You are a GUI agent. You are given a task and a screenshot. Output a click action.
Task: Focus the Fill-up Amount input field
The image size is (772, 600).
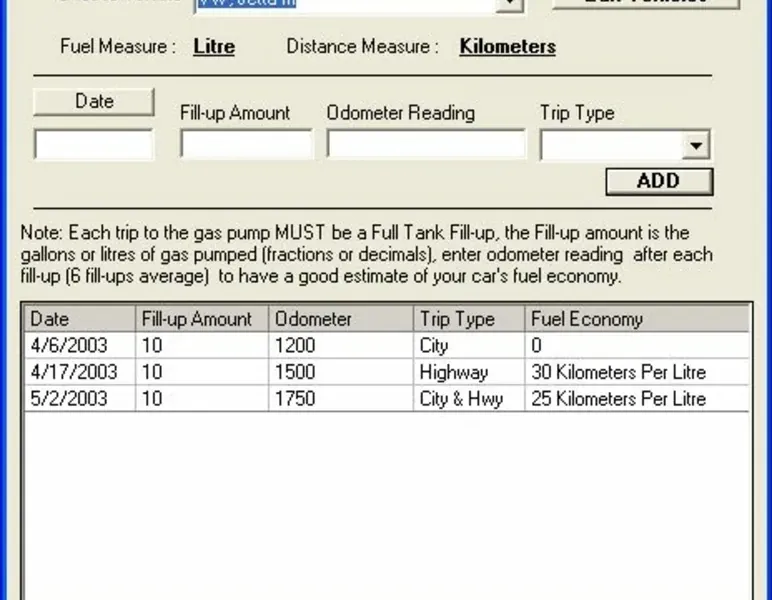tap(246, 144)
